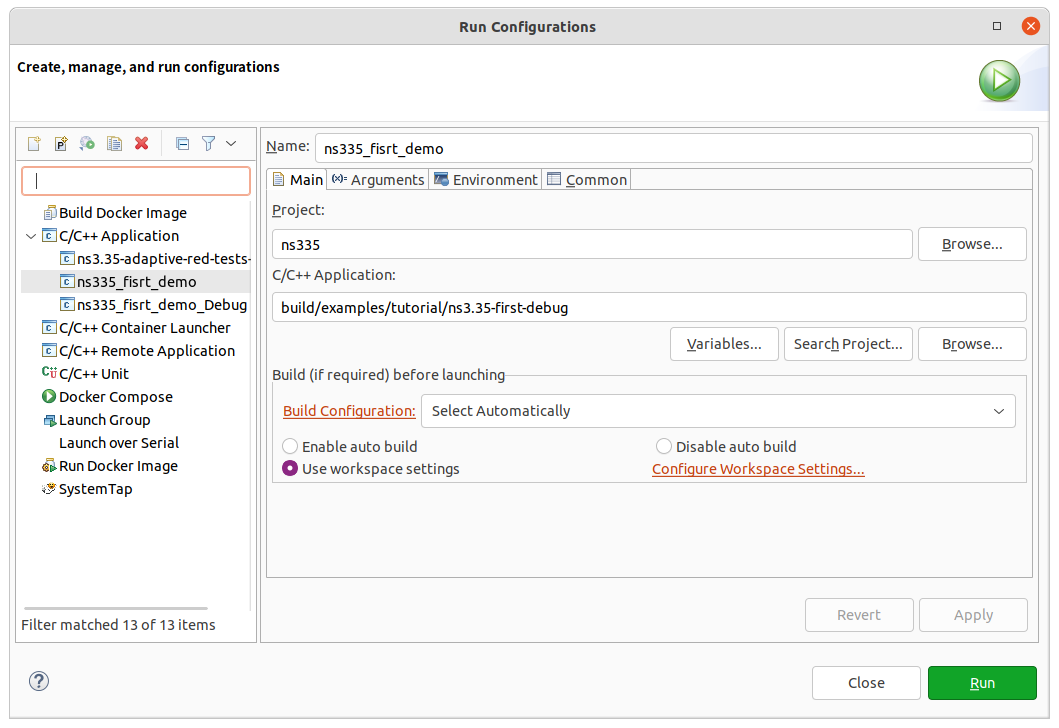Open the Build Configuration dropdown

(718, 411)
